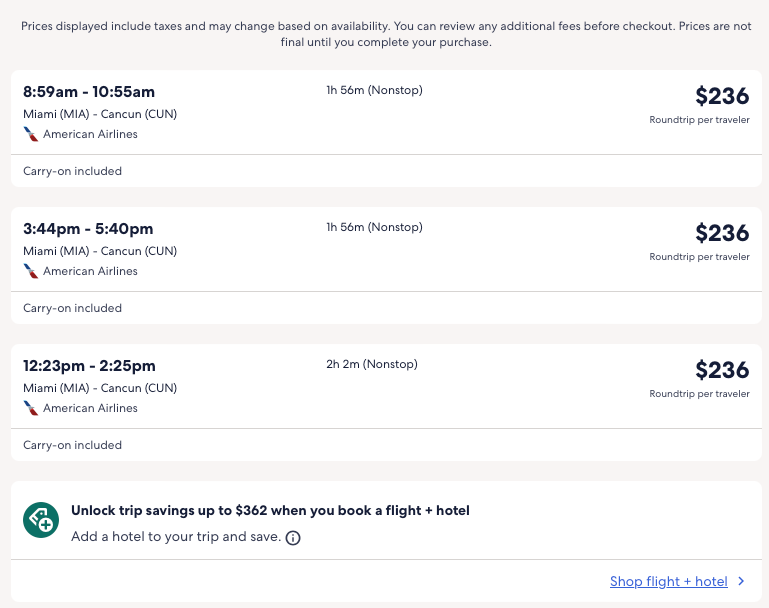769x608 pixels.
Task: Click American Airlines logo on 3:44pm flight
Action: click(x=31, y=271)
